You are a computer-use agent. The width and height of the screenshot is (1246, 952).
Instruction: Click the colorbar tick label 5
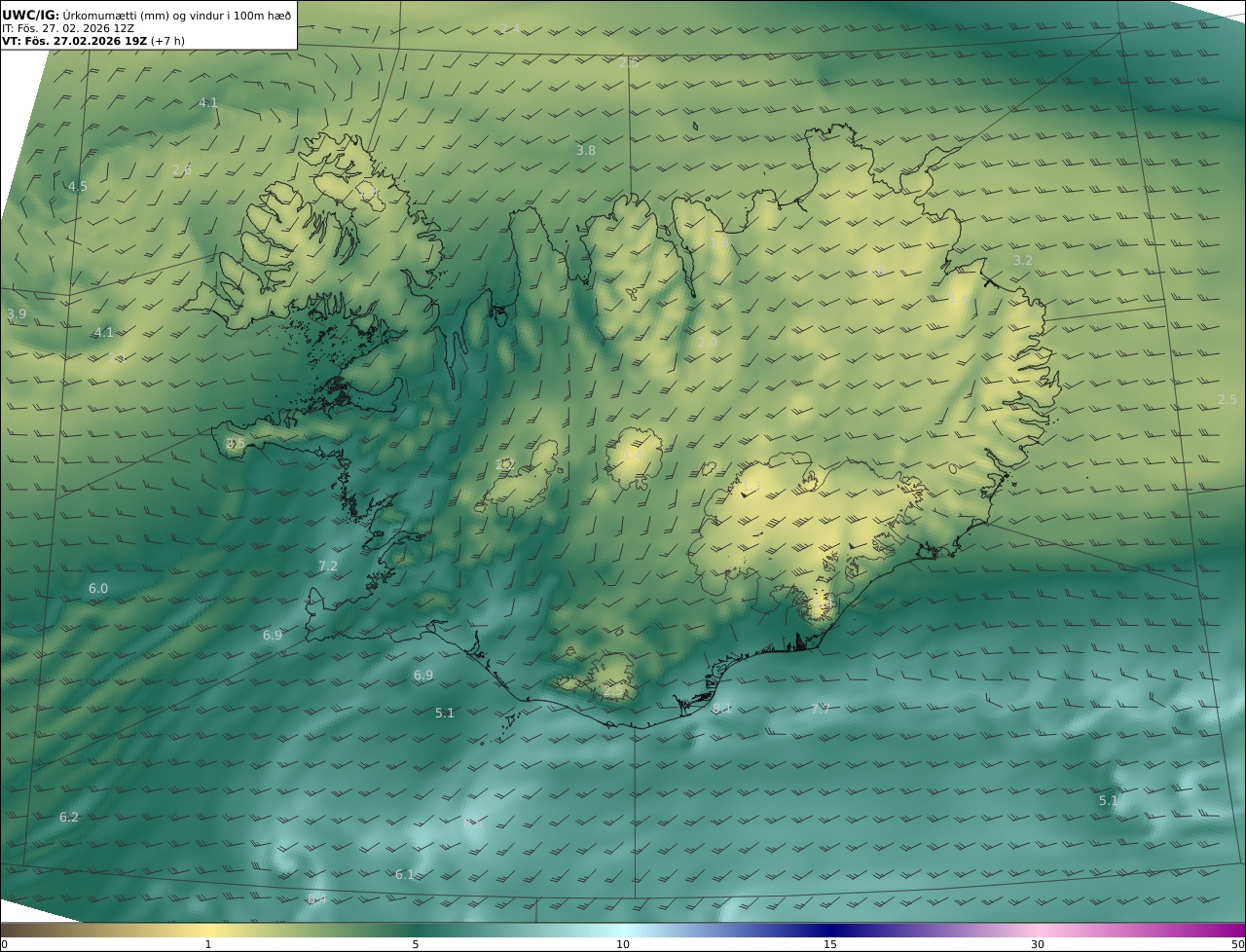coord(416,945)
